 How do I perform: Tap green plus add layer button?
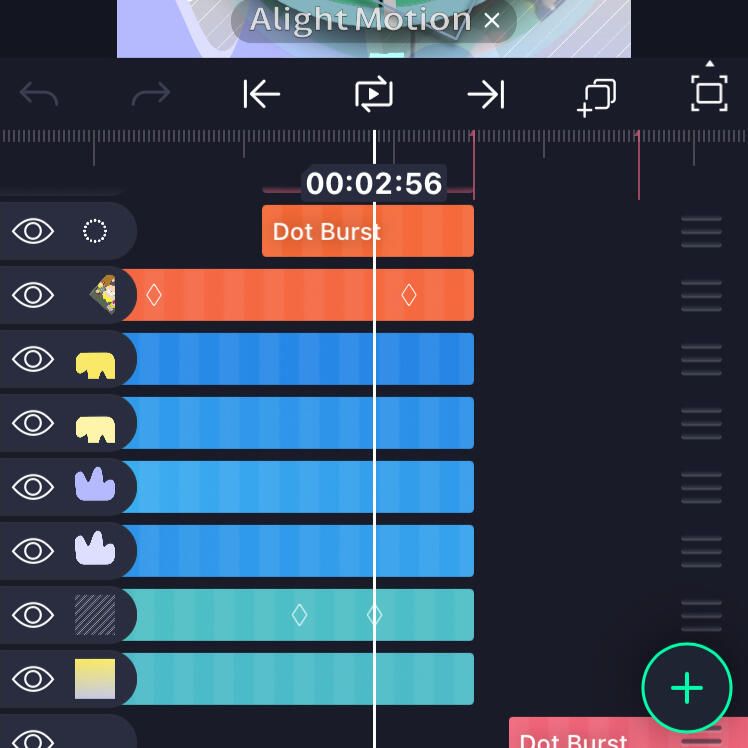686,687
